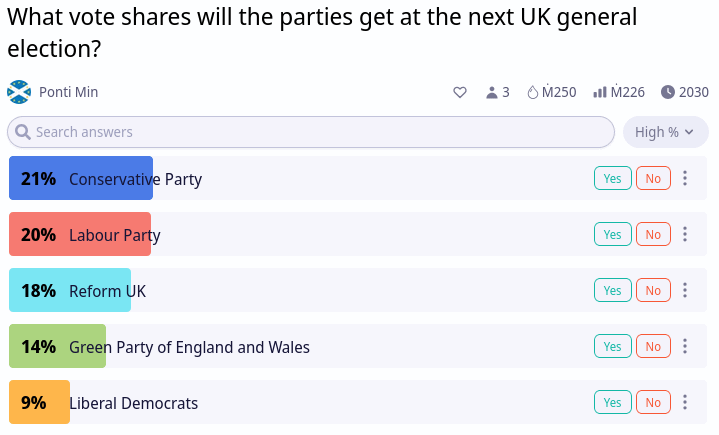The image size is (719, 435).
Task: Open three-dot menu for Liberal Democrats
Action: coord(685,402)
